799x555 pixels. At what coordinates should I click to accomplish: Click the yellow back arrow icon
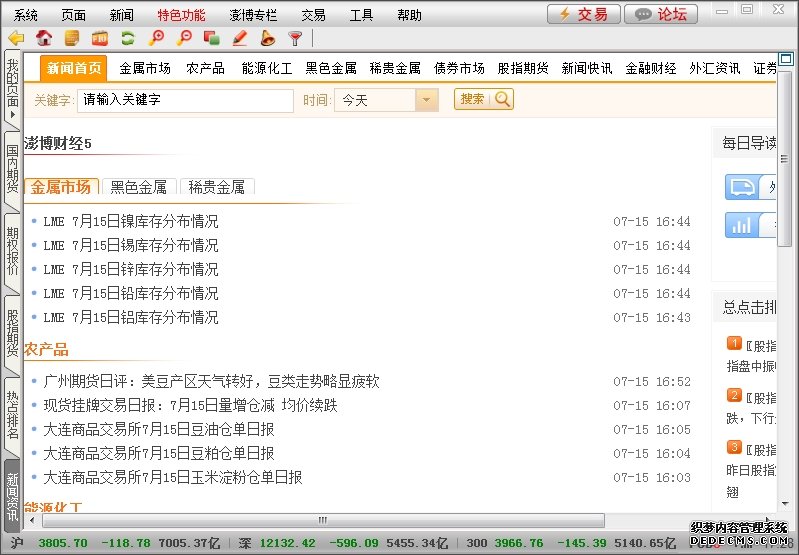[16, 39]
